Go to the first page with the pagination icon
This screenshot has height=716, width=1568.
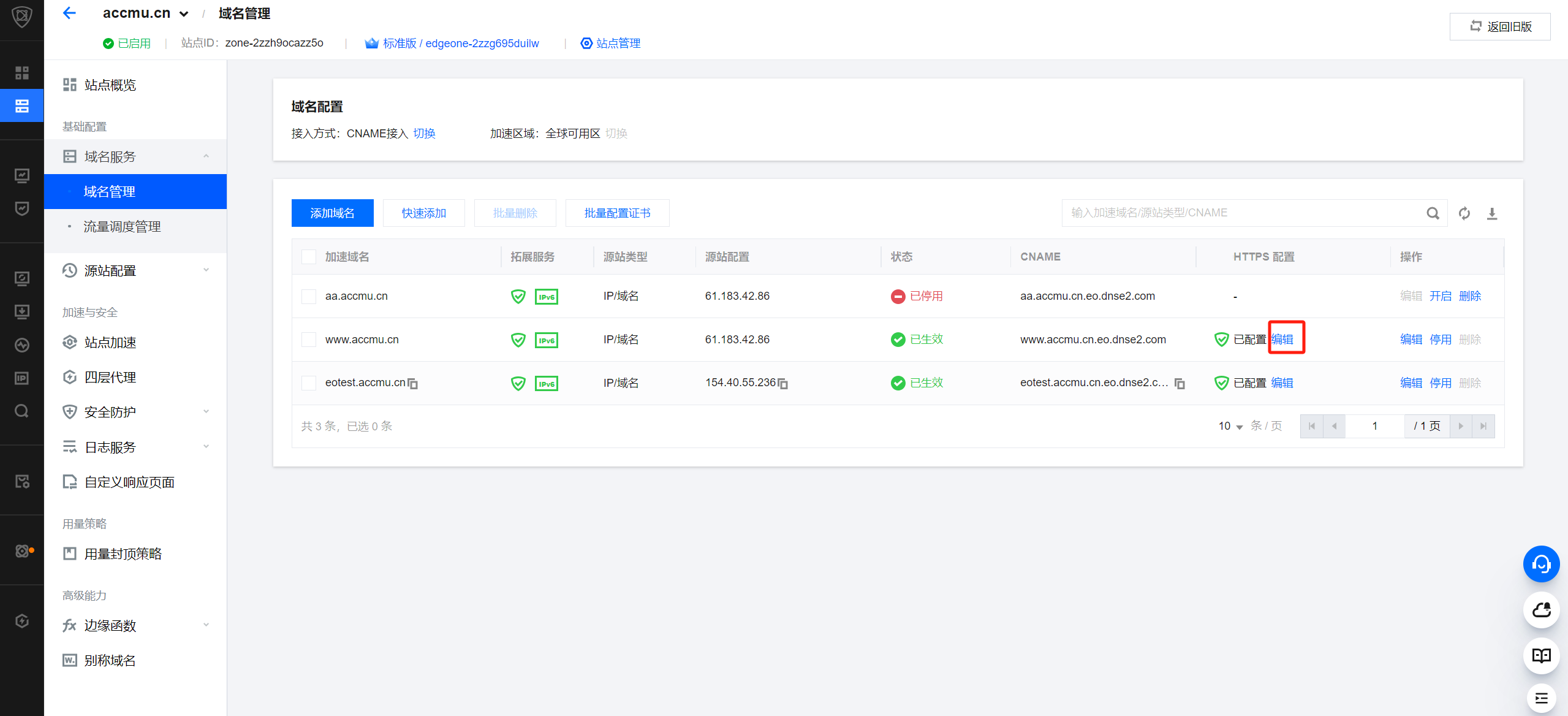pos(1312,426)
